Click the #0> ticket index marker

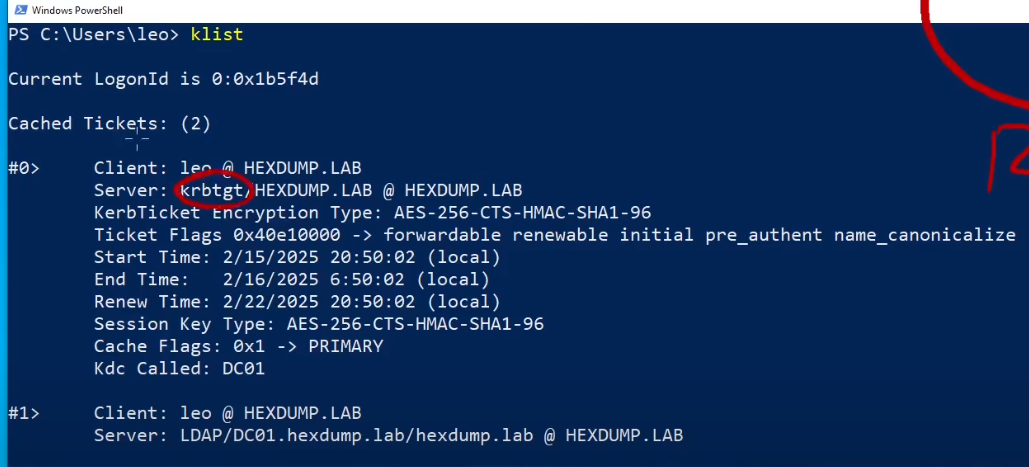[x=24, y=168]
